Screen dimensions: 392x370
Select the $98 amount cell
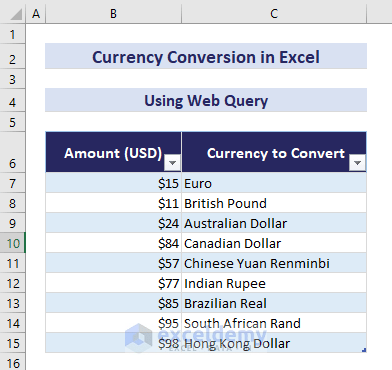(114, 343)
